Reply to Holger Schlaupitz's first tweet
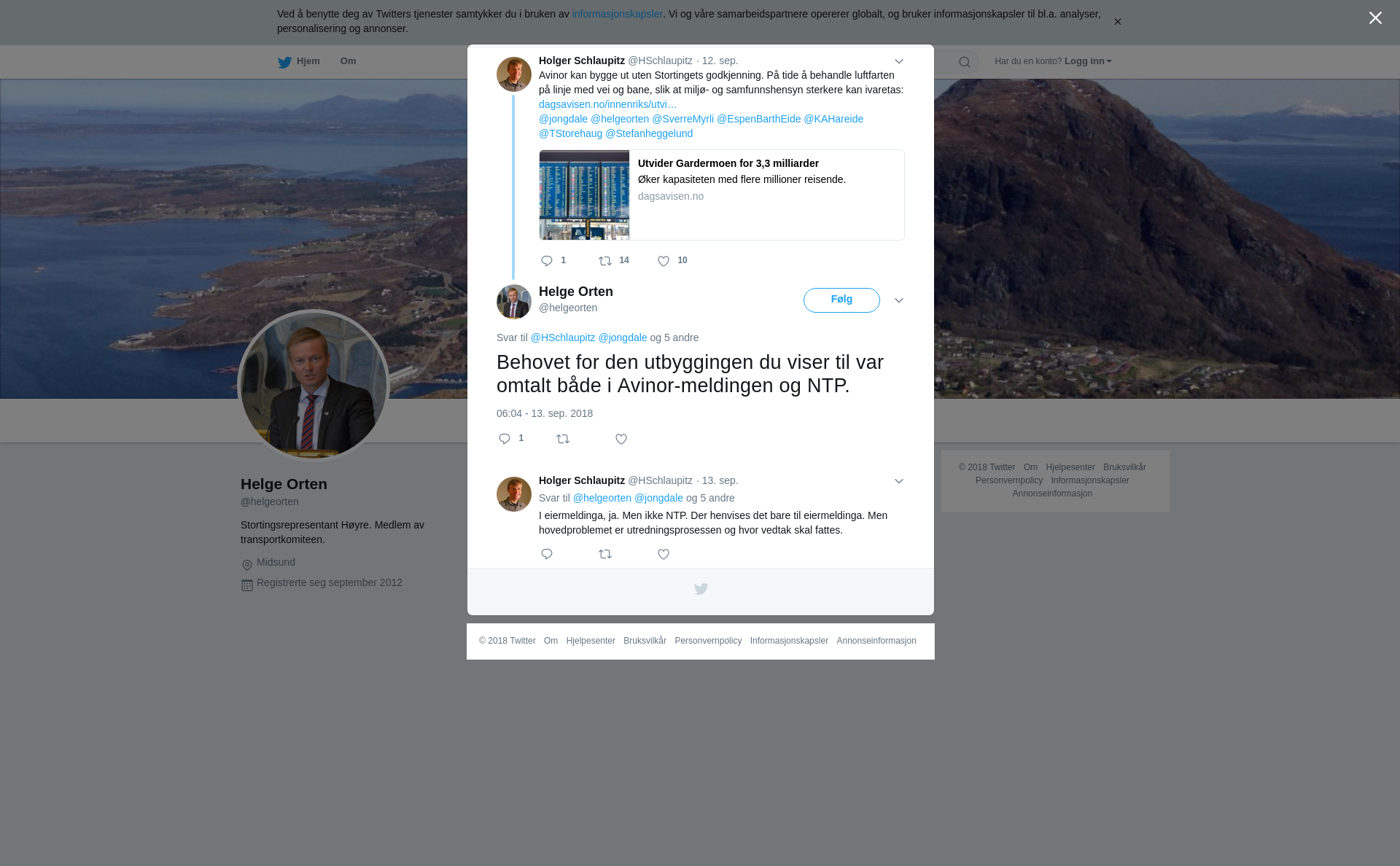Image resolution: width=1400 pixels, height=866 pixels. pyautogui.click(x=547, y=261)
